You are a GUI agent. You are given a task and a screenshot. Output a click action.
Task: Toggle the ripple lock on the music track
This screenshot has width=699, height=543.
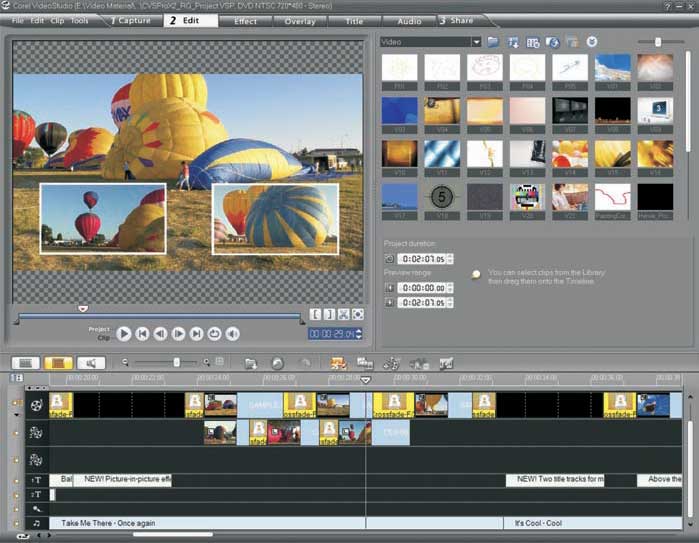pyautogui.click(x=16, y=523)
